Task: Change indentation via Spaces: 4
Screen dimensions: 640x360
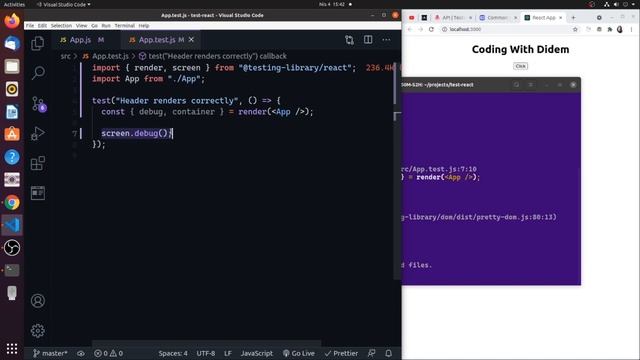Action: tap(173, 353)
